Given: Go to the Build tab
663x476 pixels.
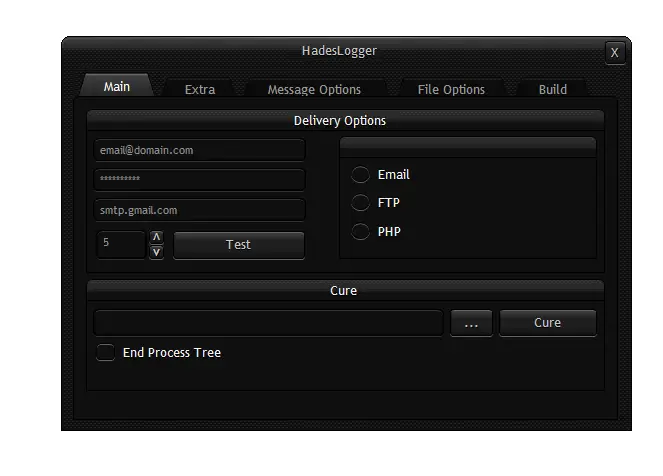Looking at the screenshot, I should tap(553, 89).
